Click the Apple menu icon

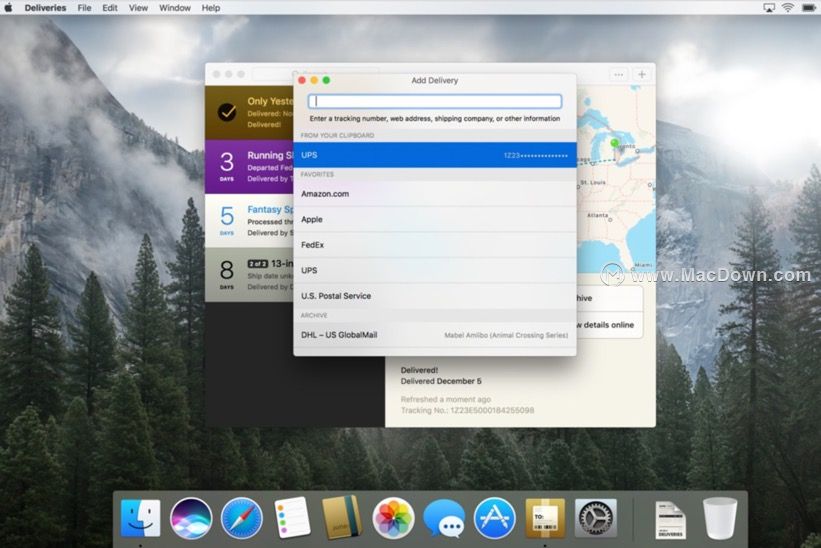[x=8, y=8]
